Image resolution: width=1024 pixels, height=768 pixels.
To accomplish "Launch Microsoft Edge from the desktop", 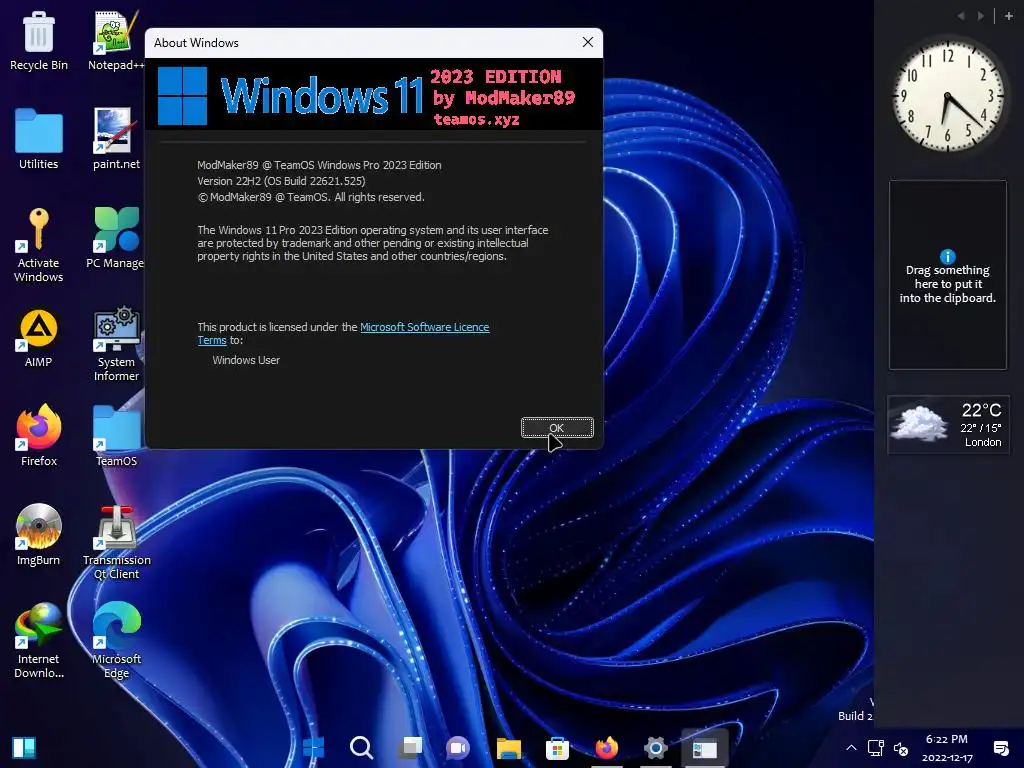I will 116,641.
